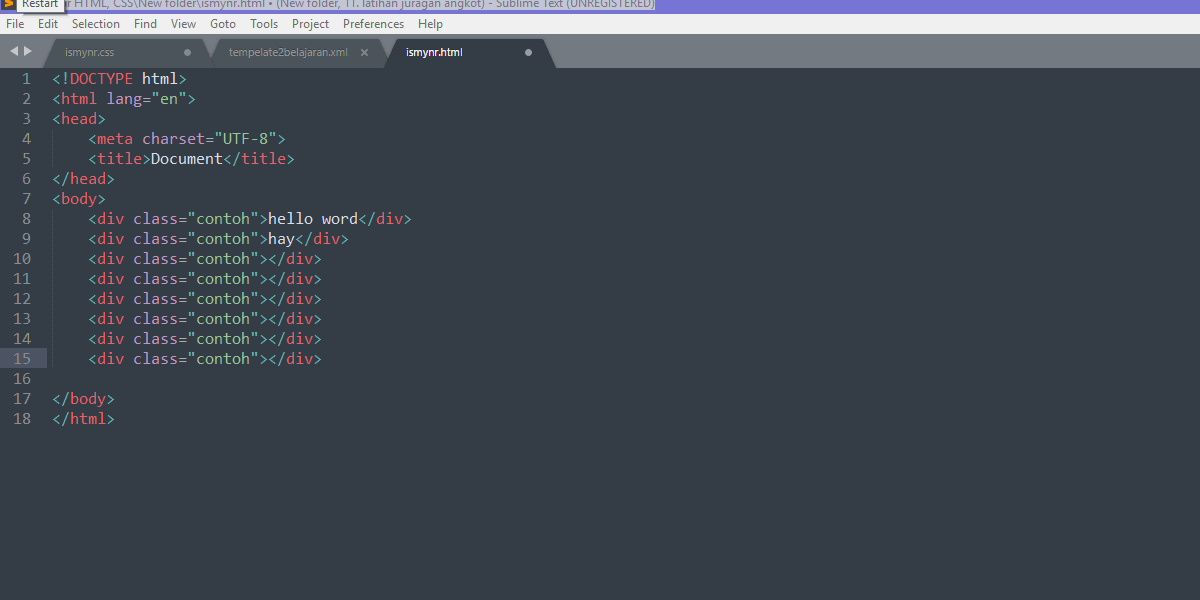Click the unsaved-changes dot on ismynr.html tab
The image size is (1200, 600).
tap(528, 52)
